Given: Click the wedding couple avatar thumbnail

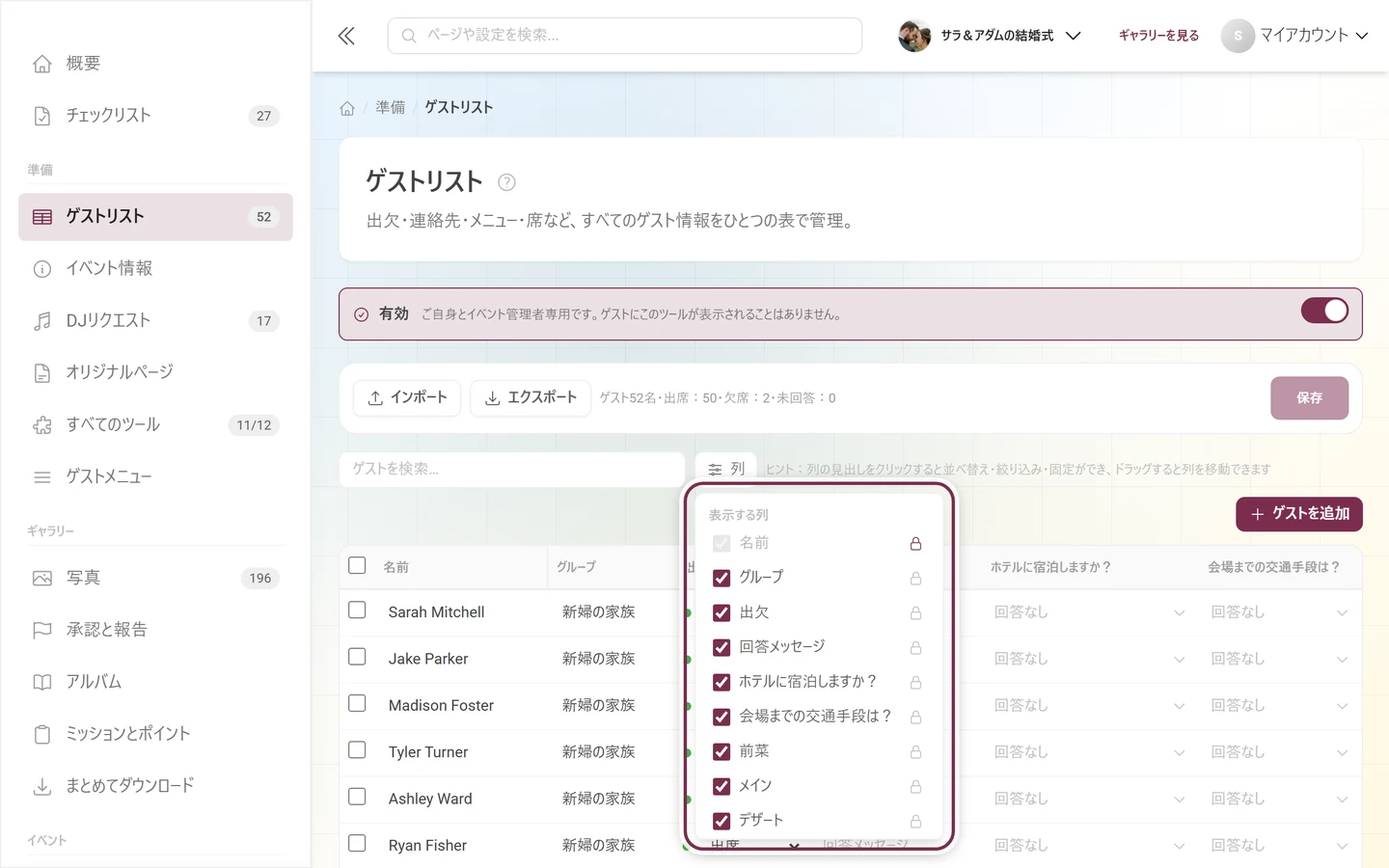Looking at the screenshot, I should click(x=914, y=36).
